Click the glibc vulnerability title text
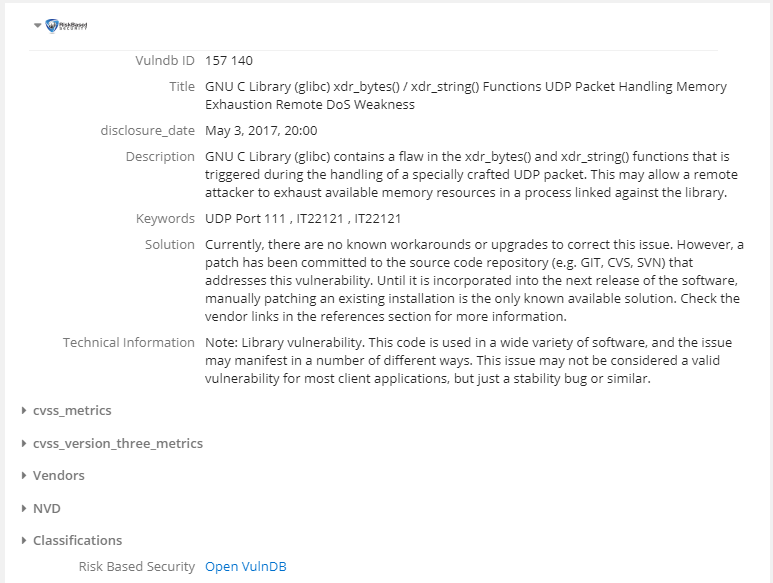 (x=465, y=95)
